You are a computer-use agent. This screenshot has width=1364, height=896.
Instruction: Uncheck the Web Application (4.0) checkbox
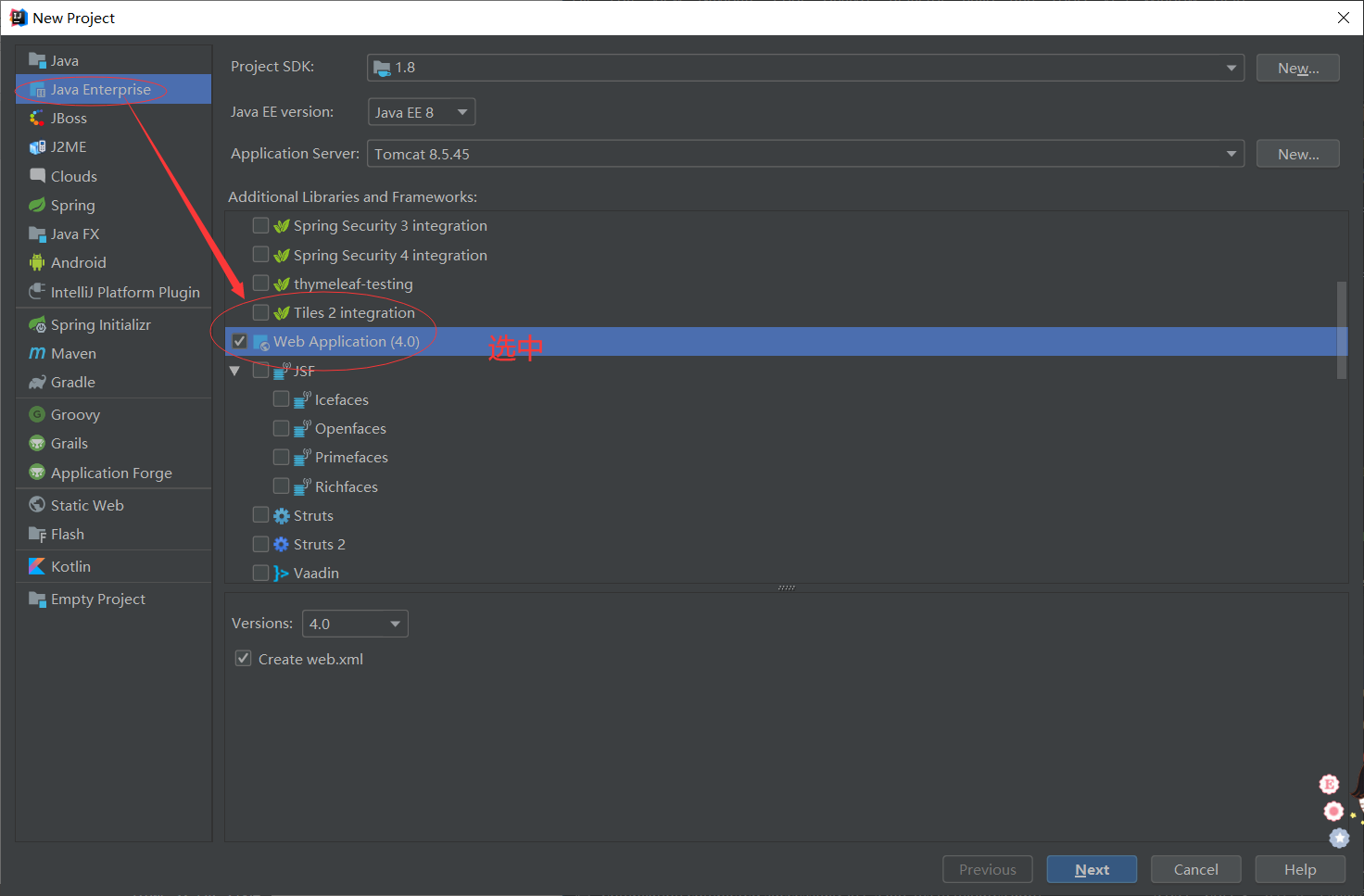pyautogui.click(x=240, y=341)
